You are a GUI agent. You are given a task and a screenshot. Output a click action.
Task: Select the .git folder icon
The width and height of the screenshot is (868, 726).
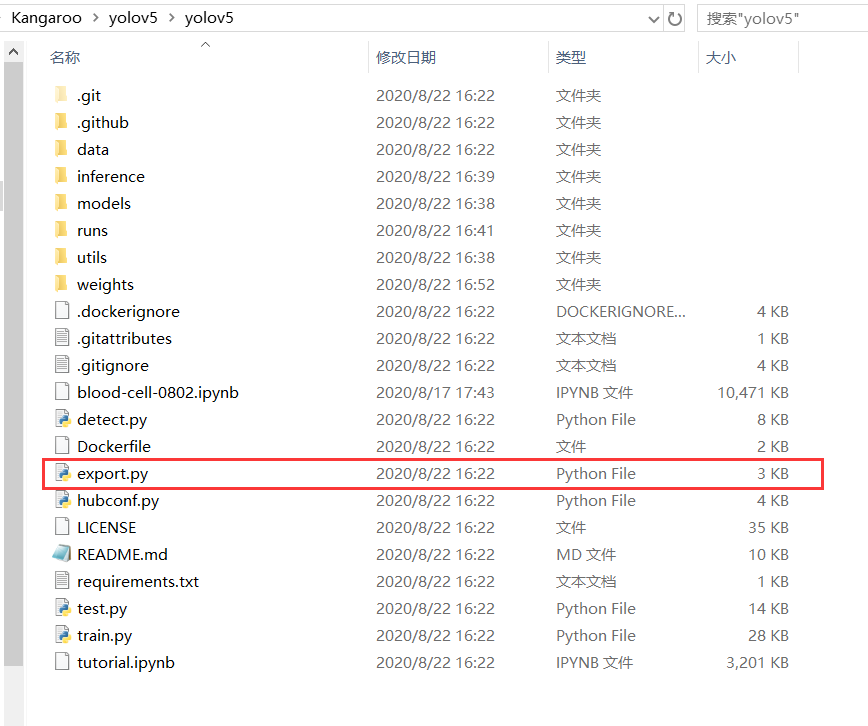[x=61, y=95]
